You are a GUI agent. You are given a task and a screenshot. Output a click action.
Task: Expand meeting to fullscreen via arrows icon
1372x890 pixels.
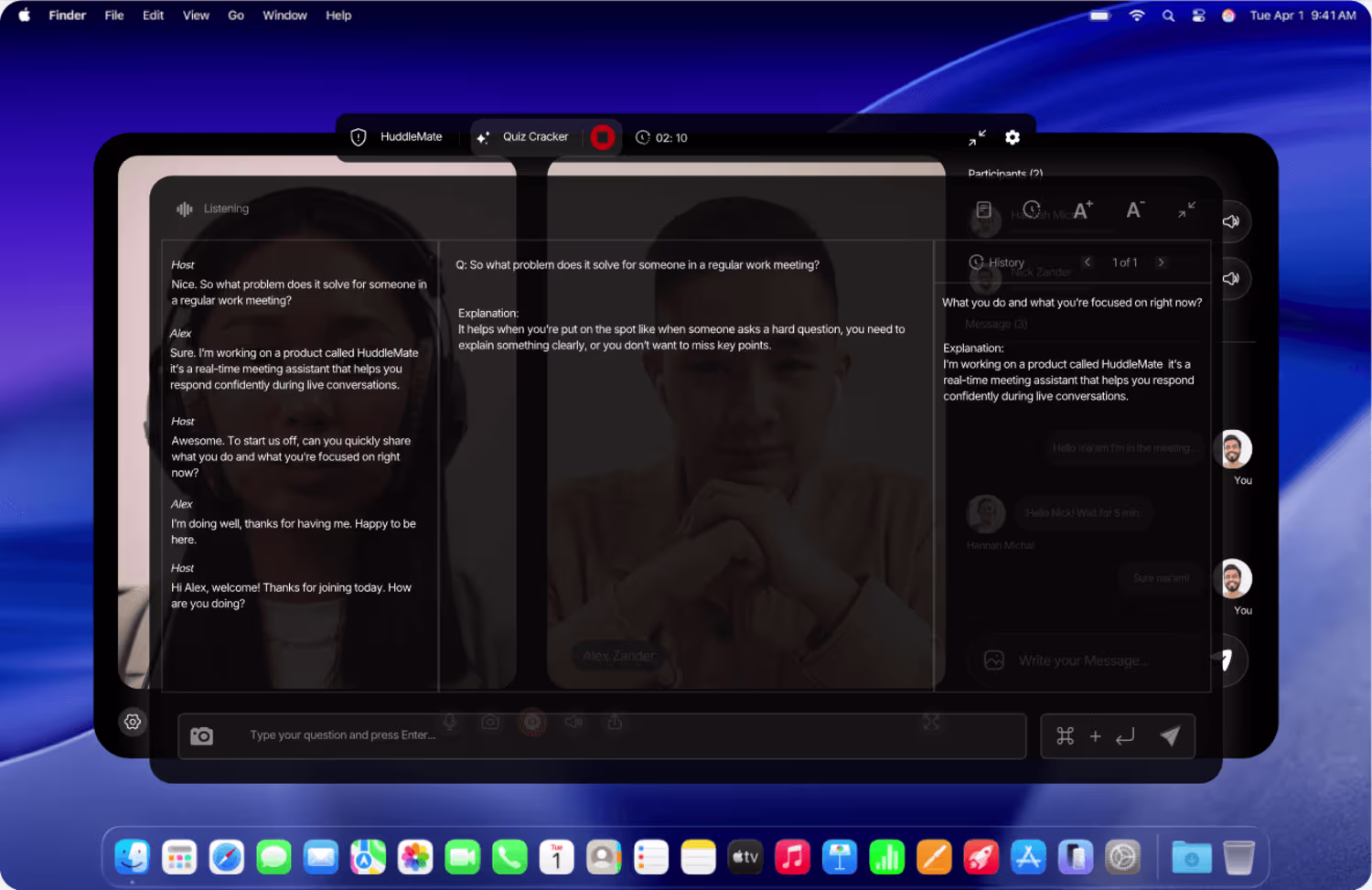point(931,722)
